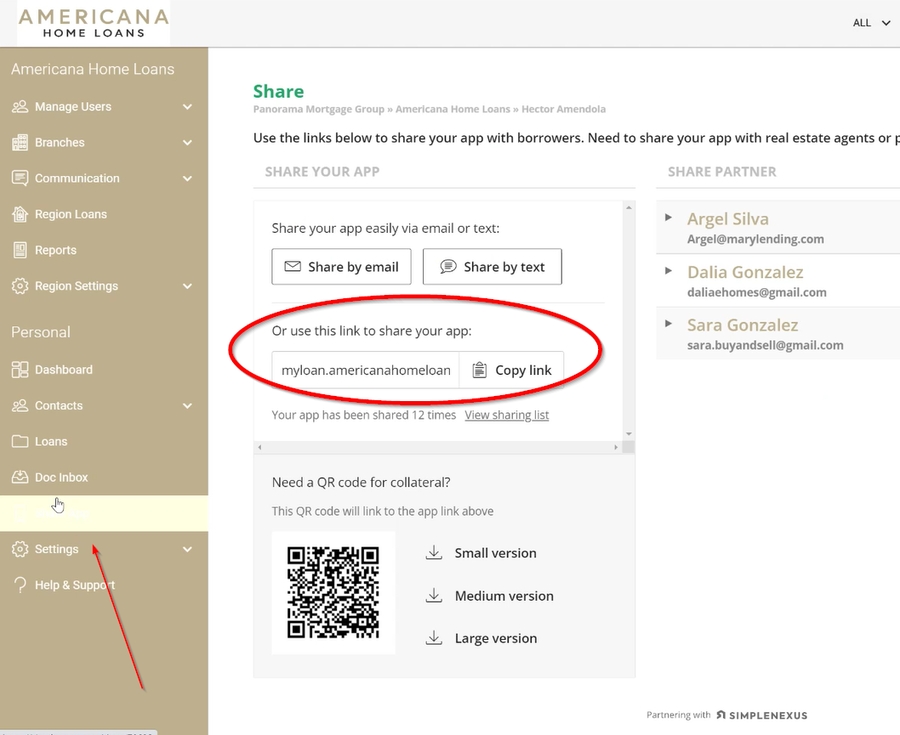Image resolution: width=900 pixels, height=735 pixels.
Task: Expand Argel Silva's partner entry
Action: pyautogui.click(x=668, y=219)
